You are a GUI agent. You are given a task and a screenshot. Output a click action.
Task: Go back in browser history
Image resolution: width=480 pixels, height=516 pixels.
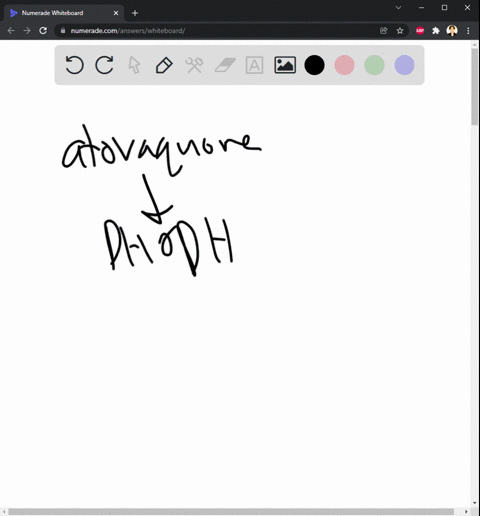coord(11,31)
